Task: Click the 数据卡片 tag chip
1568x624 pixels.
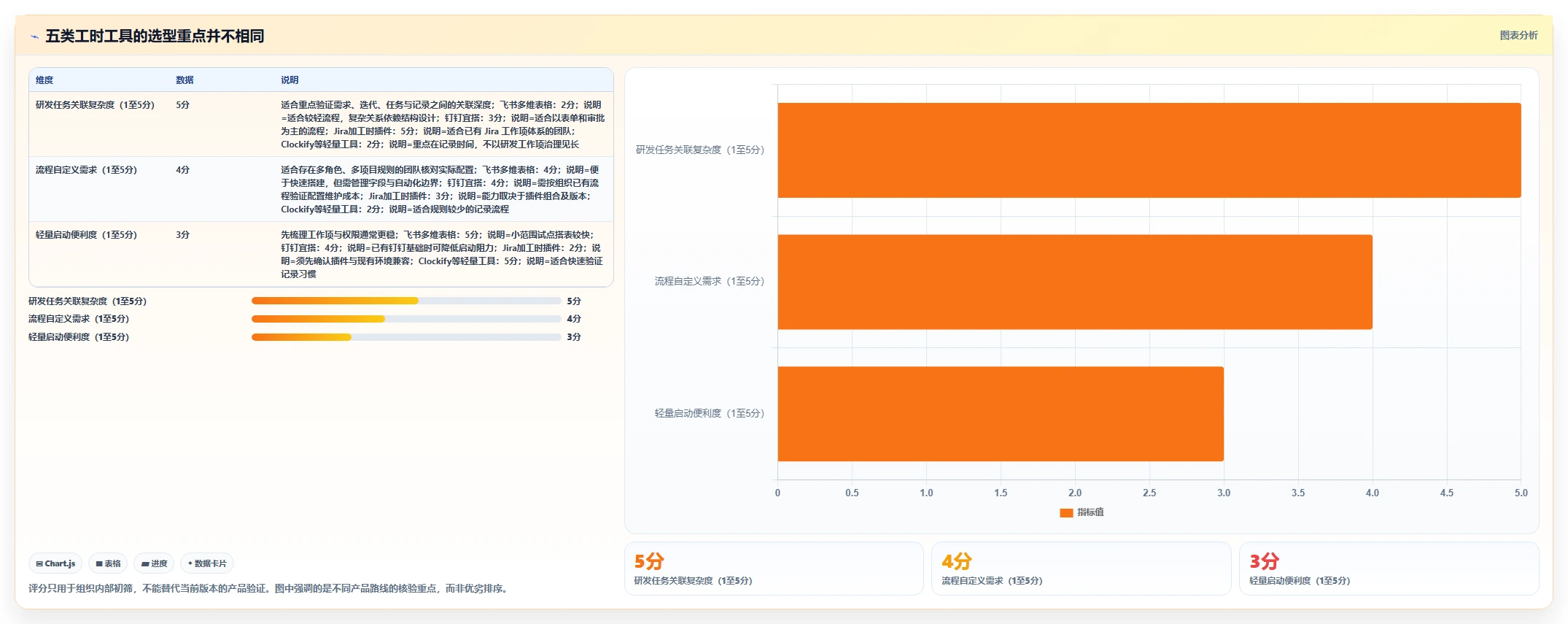Action: point(207,563)
